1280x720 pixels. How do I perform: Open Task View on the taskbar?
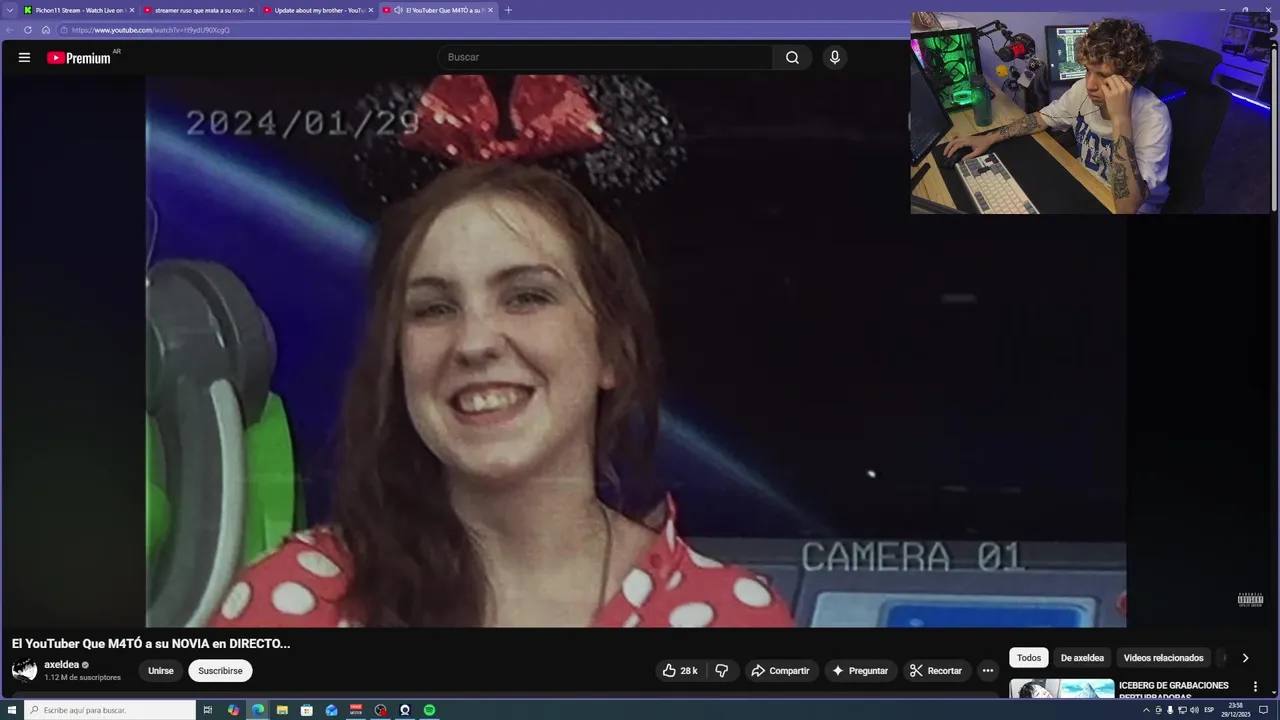208,710
